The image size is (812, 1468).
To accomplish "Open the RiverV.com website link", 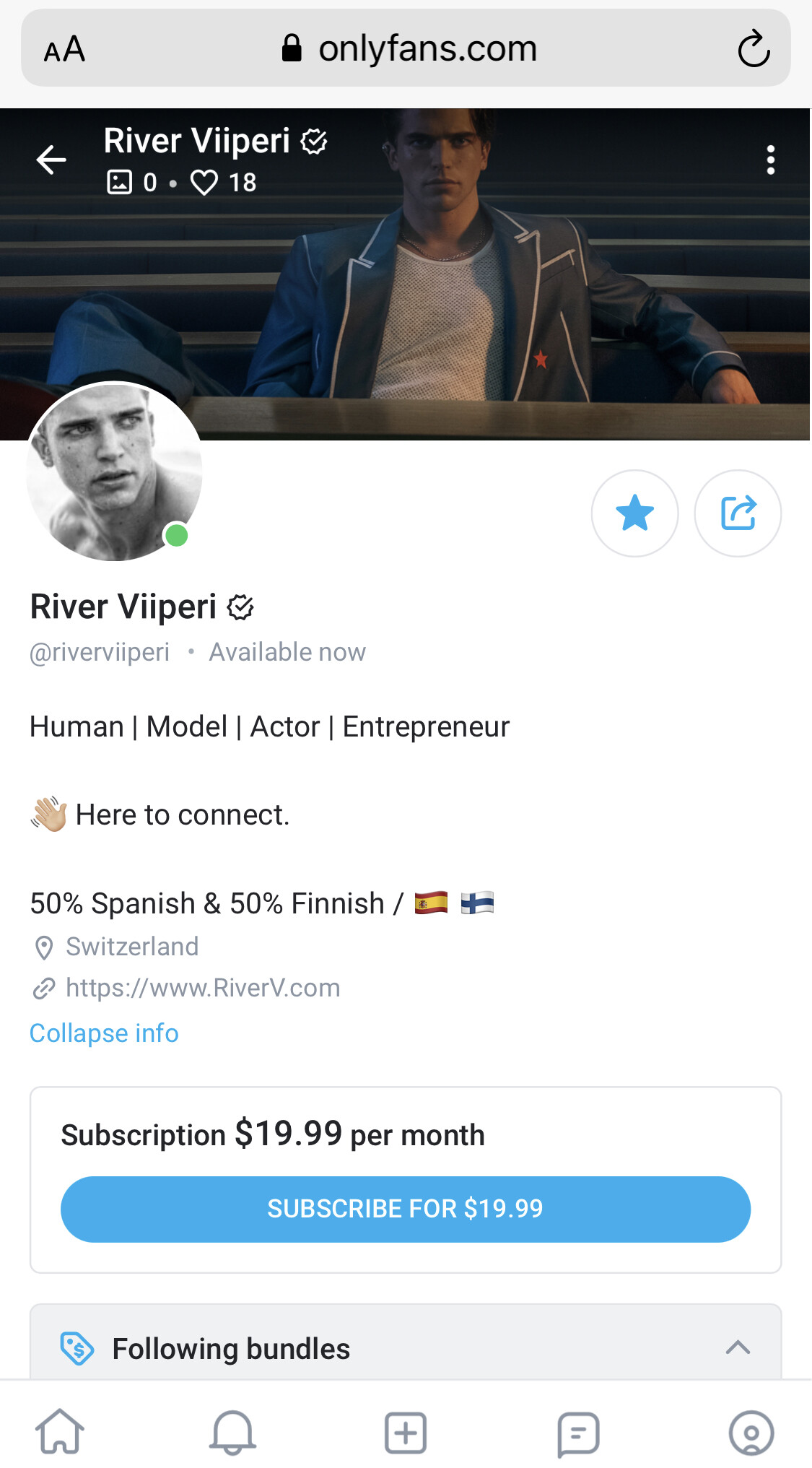I will (x=202, y=987).
